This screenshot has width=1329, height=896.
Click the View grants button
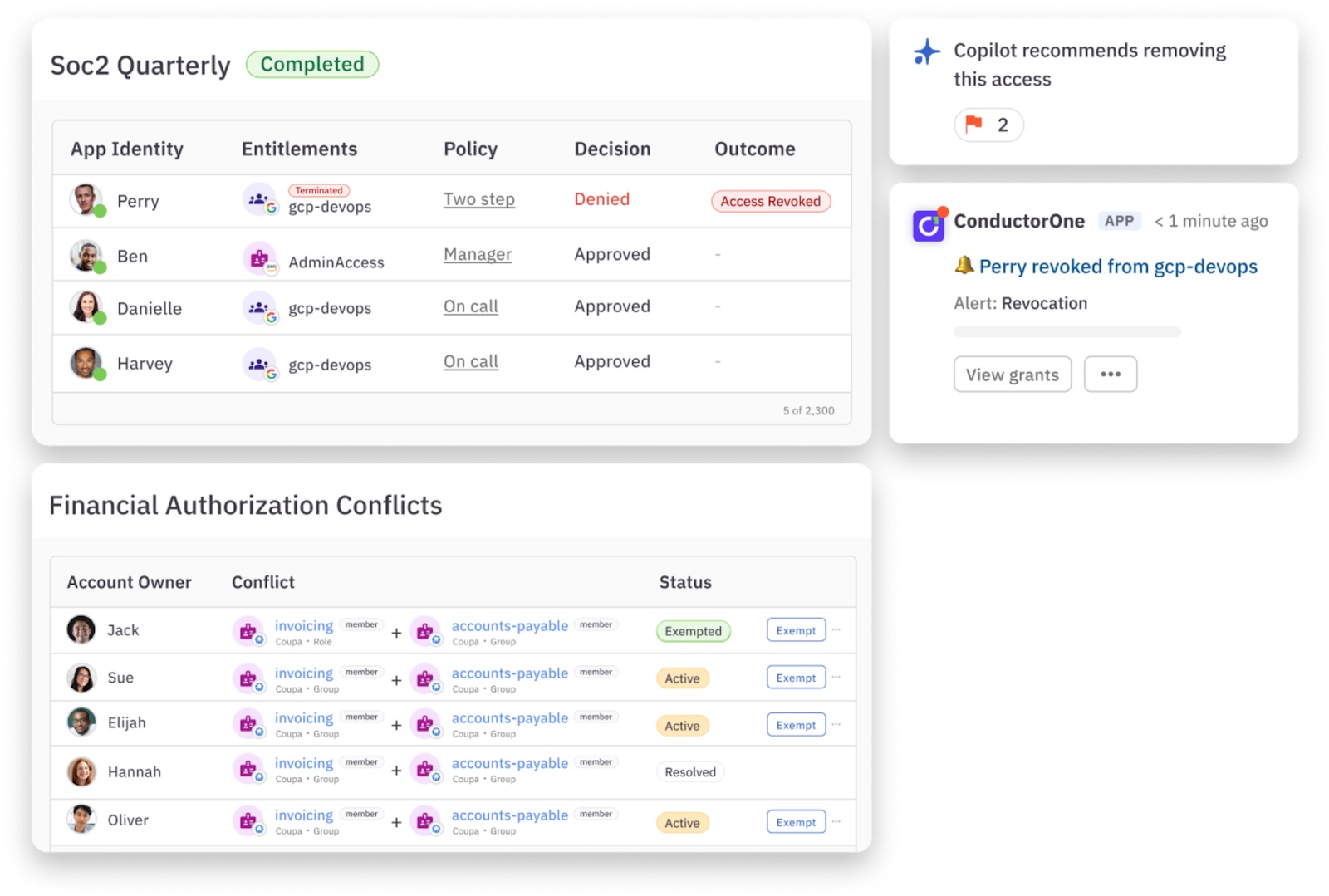(1012, 374)
